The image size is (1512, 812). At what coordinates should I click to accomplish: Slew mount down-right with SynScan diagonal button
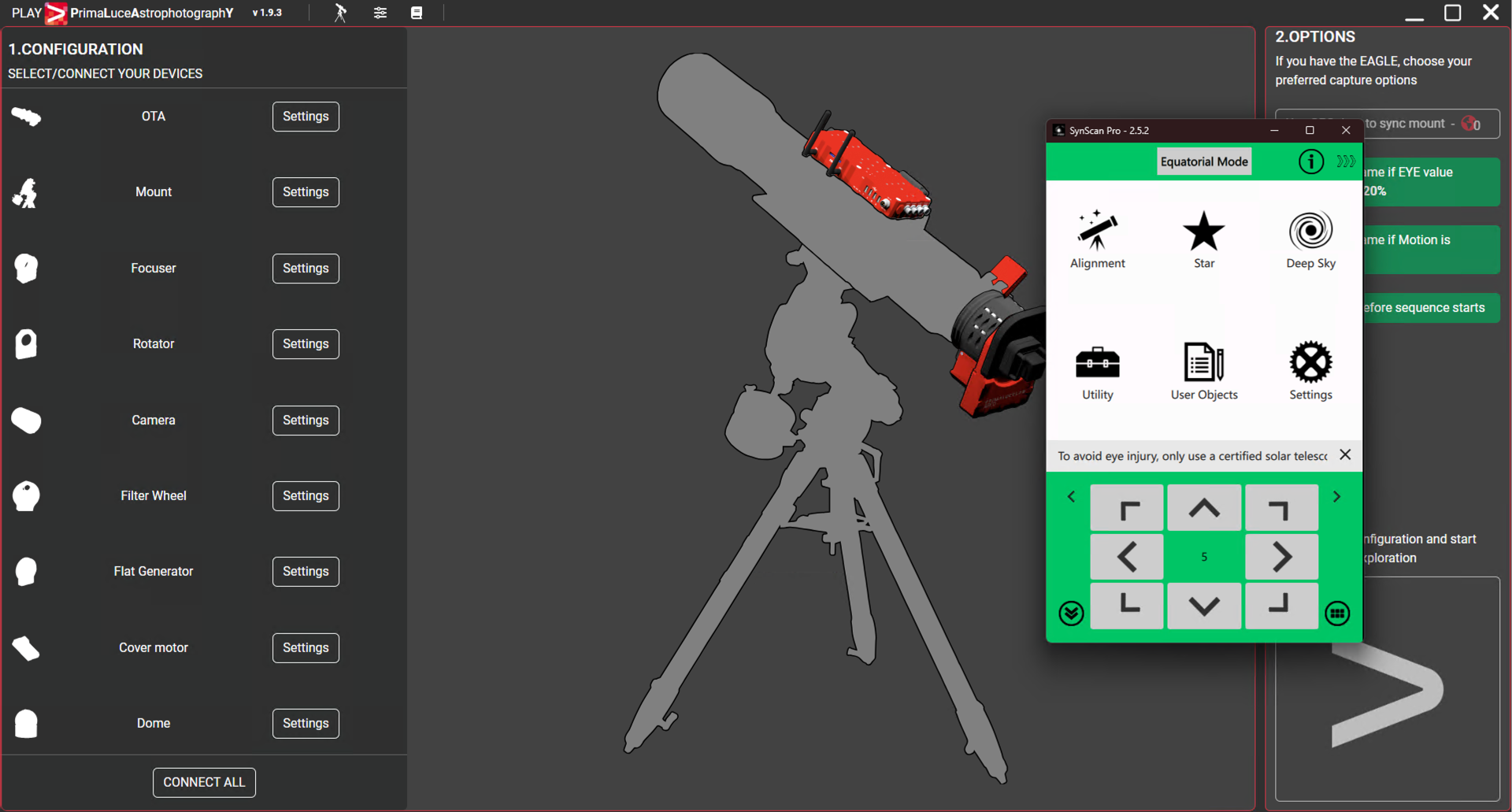click(x=1281, y=606)
